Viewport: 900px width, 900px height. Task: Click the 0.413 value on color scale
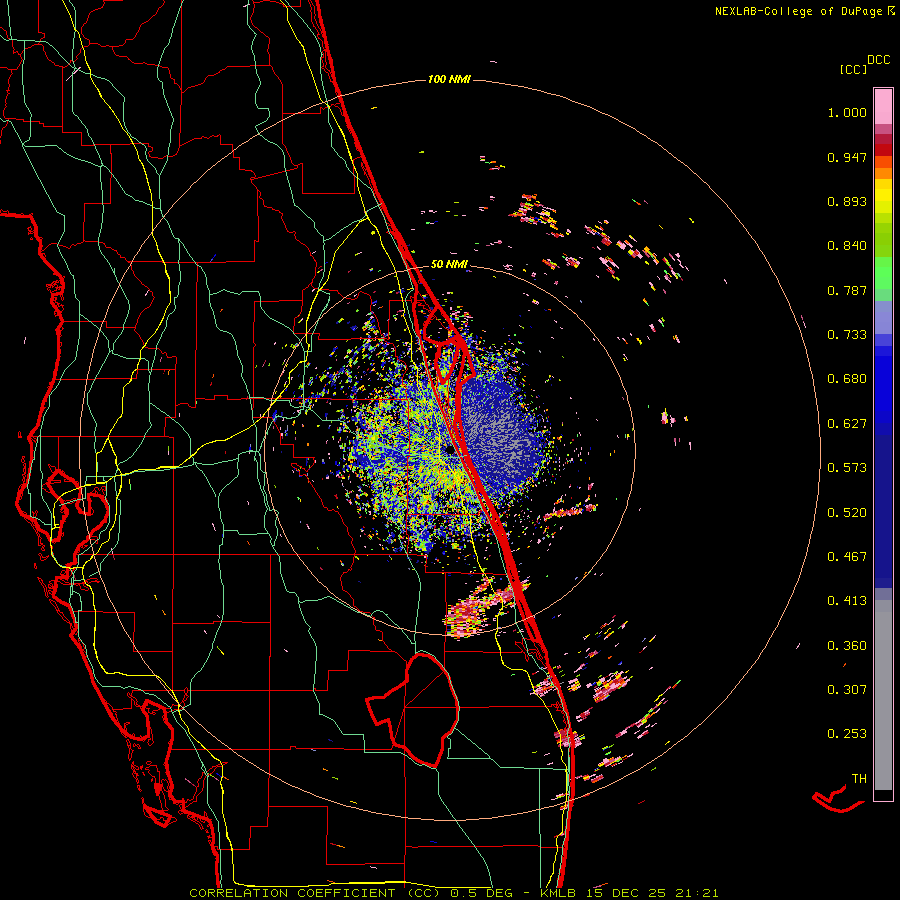click(x=847, y=601)
